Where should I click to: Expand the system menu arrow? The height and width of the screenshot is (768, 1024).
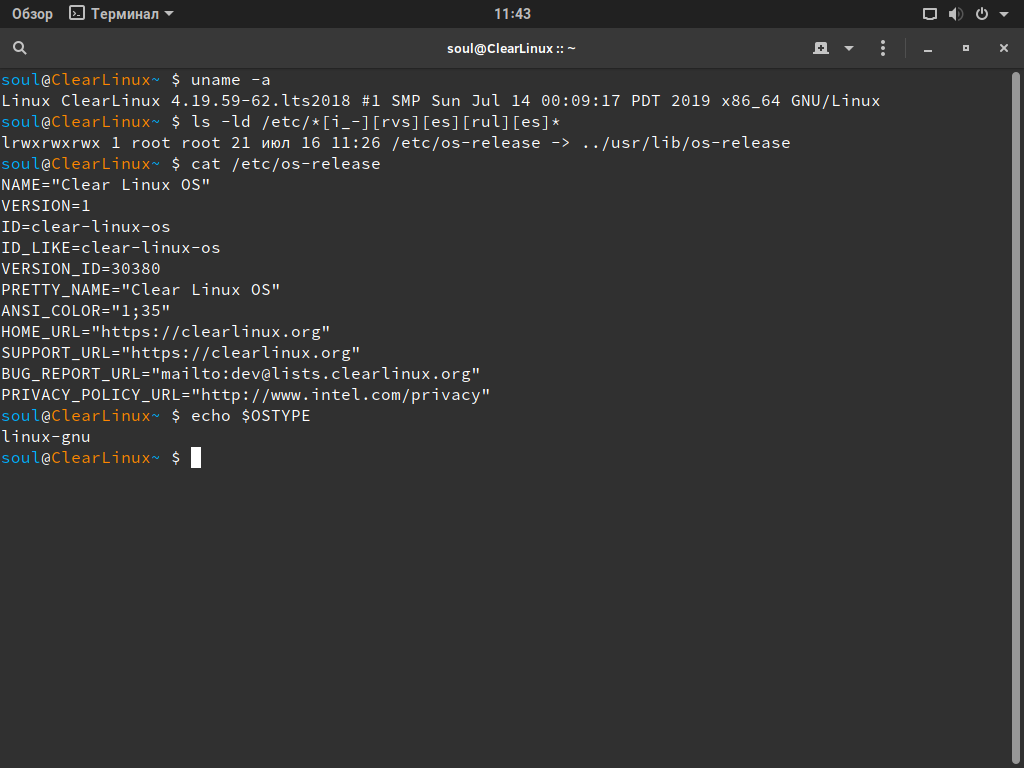click(1004, 14)
